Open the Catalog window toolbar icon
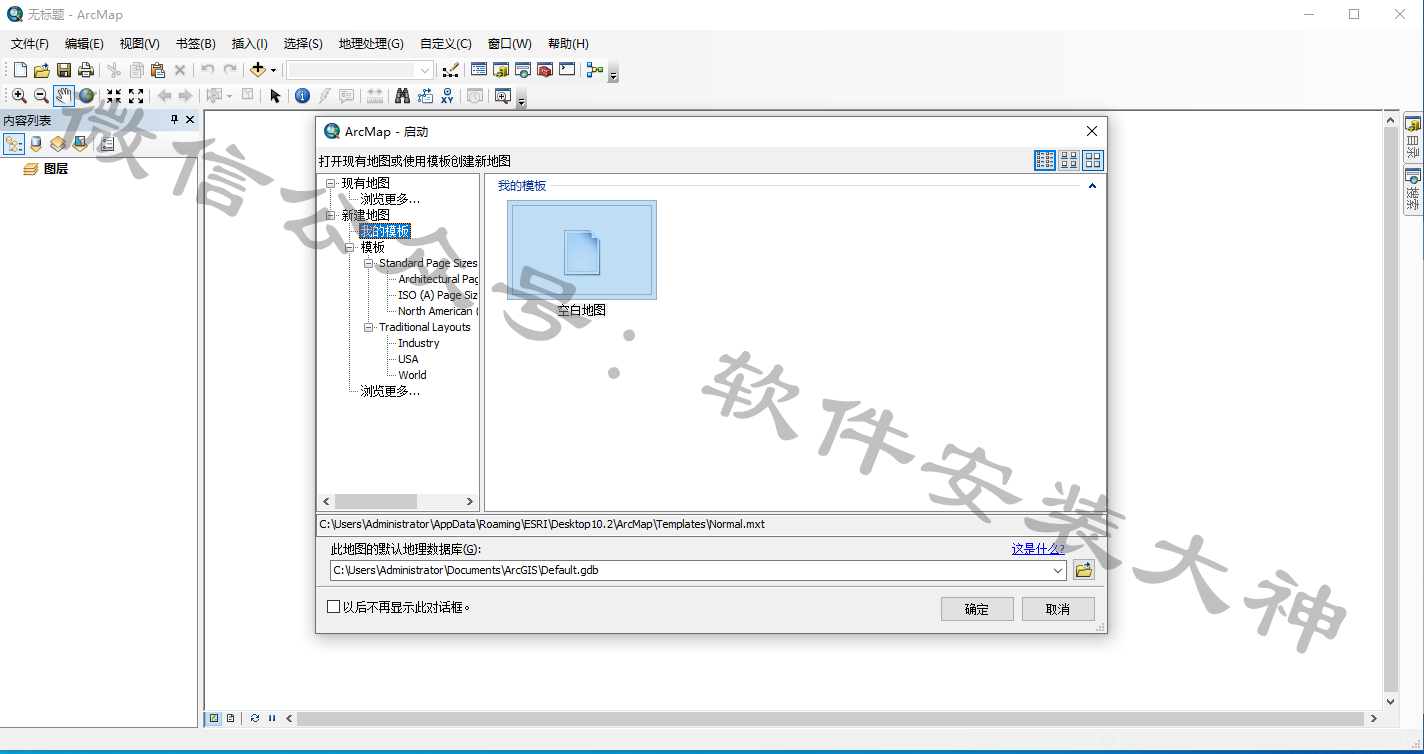The height and width of the screenshot is (754, 1424). (501, 70)
